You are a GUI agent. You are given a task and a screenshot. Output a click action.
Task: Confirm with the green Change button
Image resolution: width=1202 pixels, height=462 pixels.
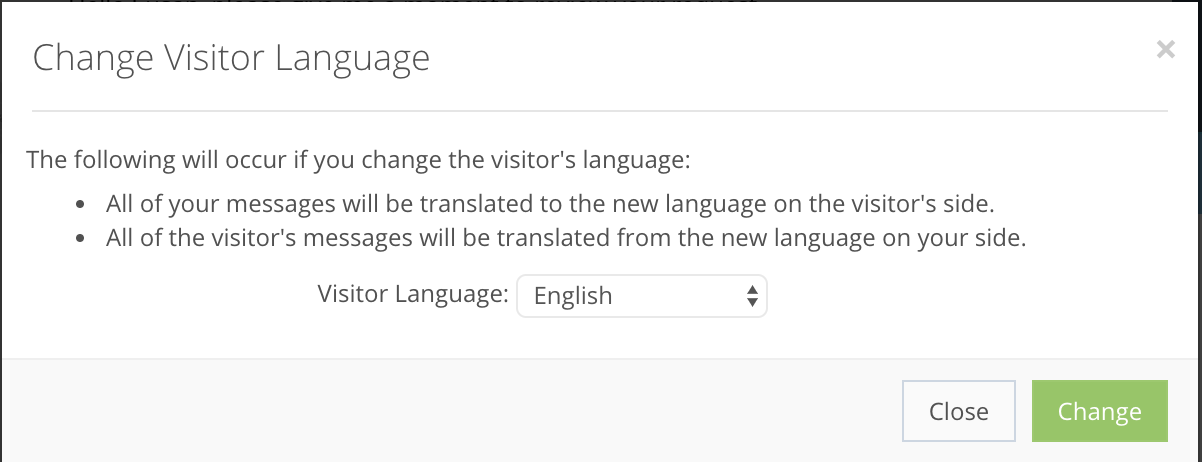pos(1099,411)
